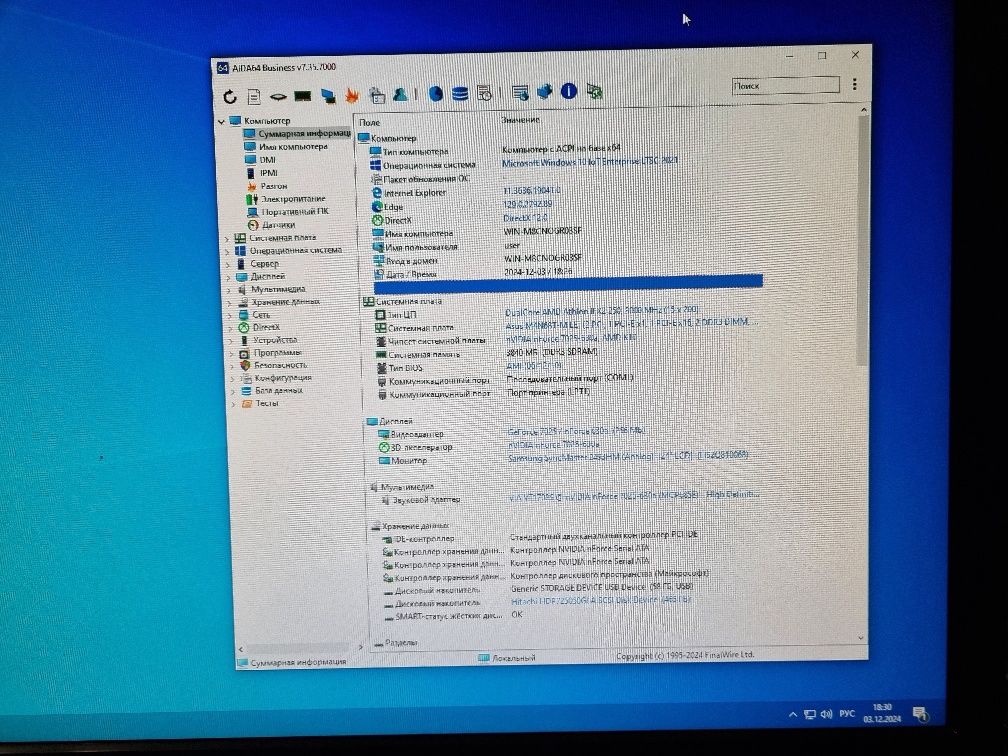Click the blue info circle icon

pos(569,91)
